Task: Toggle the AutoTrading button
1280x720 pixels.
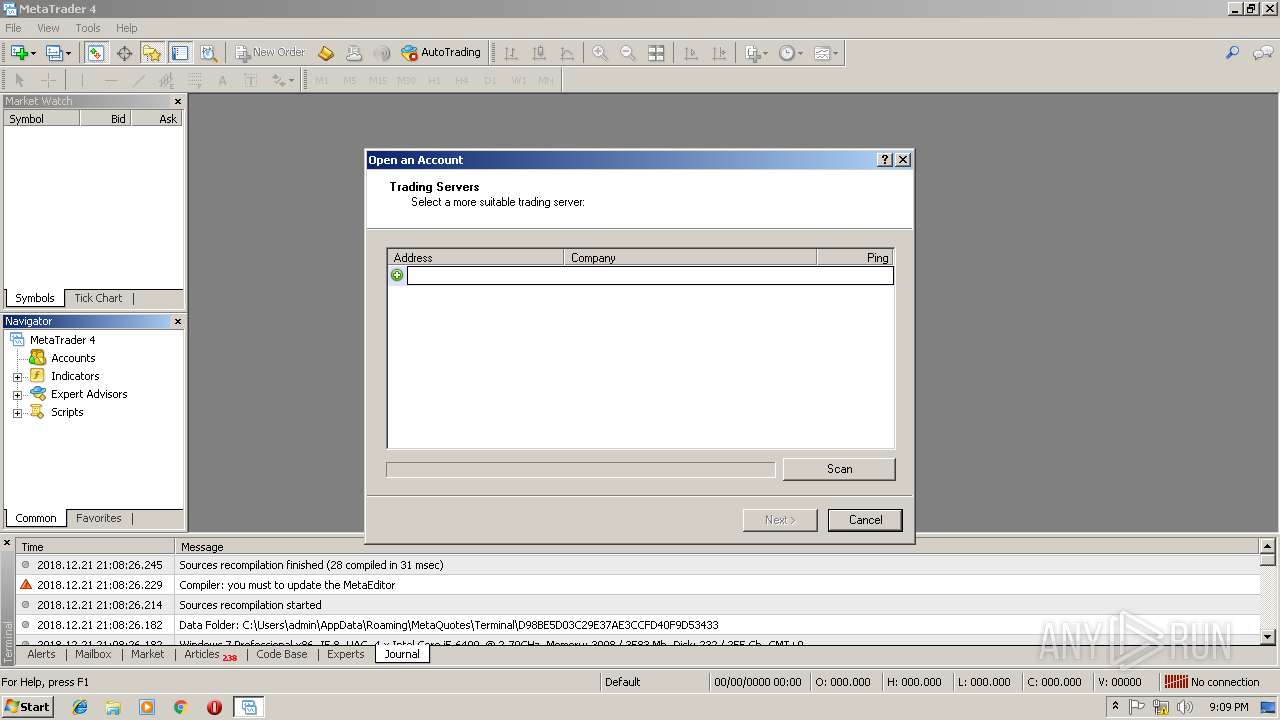Action: click(441, 53)
